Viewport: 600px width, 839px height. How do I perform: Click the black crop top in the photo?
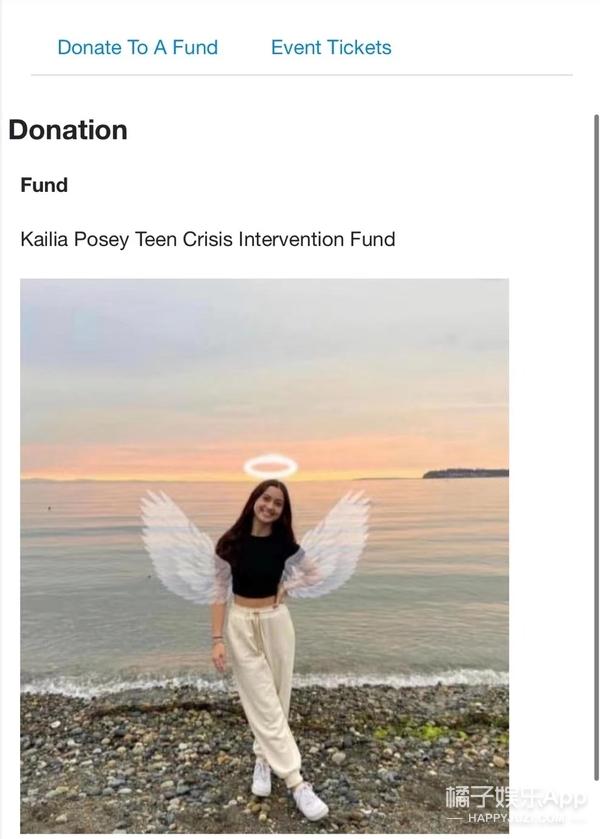click(259, 566)
